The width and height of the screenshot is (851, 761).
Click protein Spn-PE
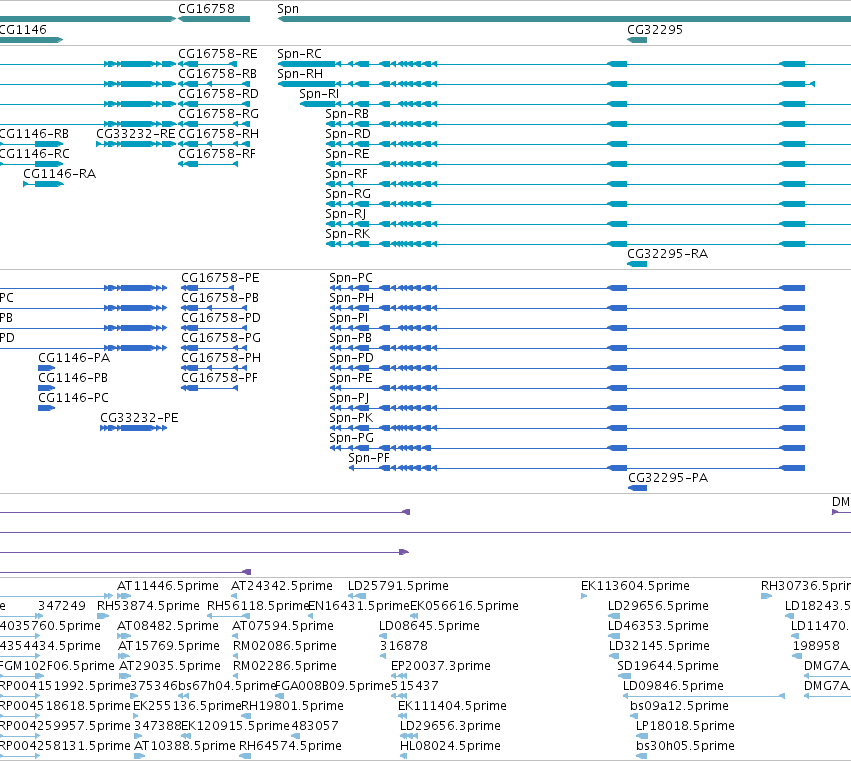pyautogui.click(x=351, y=378)
